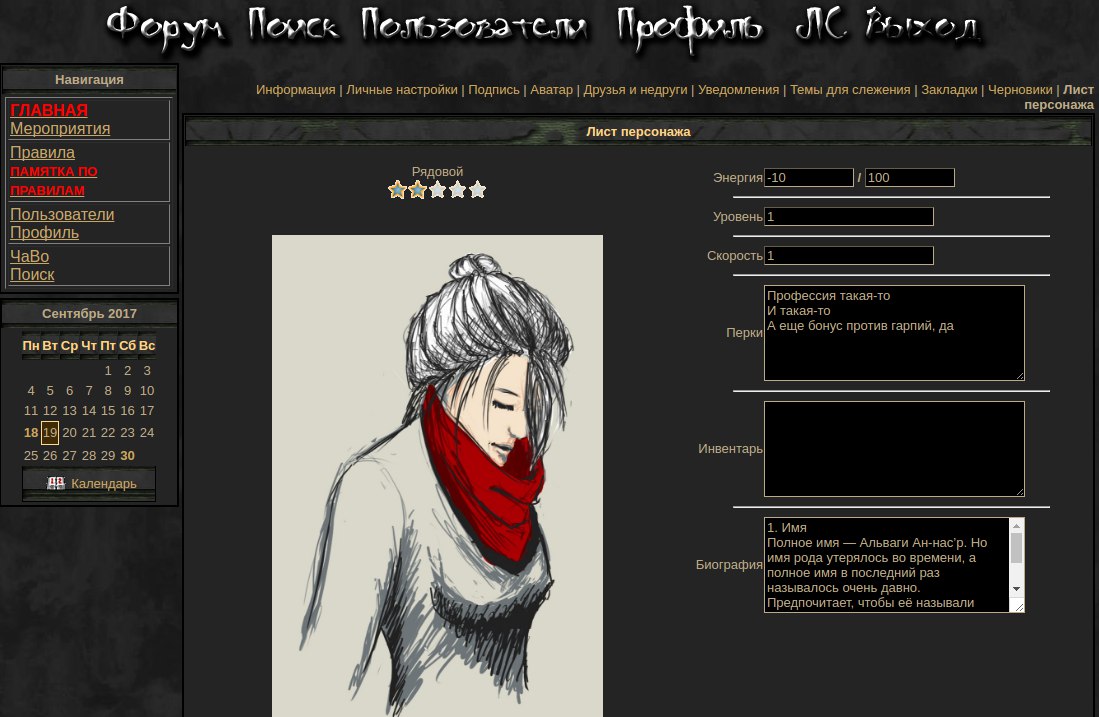Screen dimensions: 1099x717
Task: Go to Пользователи in the top header
Action: point(475,26)
